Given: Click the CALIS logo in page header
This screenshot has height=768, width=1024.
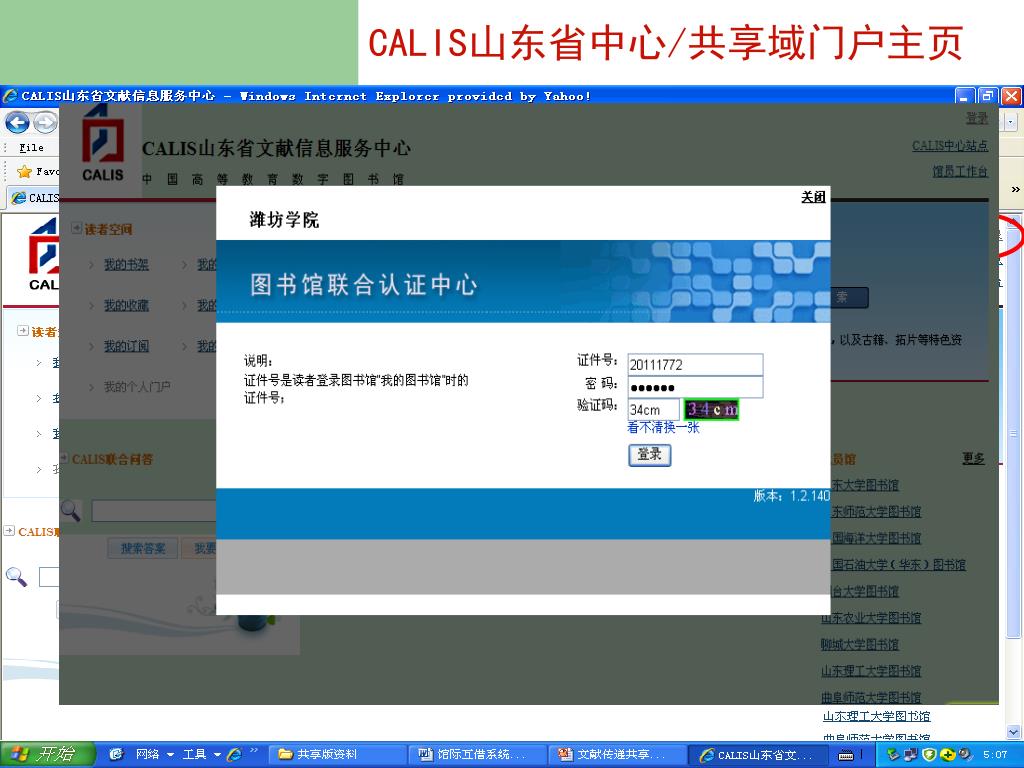Looking at the screenshot, I should (x=103, y=144).
